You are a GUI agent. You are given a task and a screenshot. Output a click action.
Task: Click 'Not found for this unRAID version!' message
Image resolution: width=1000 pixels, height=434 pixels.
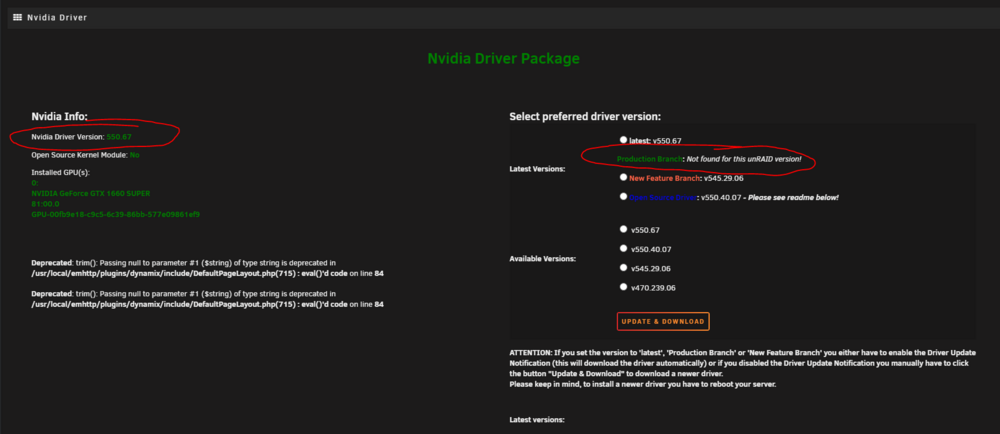(x=744, y=159)
